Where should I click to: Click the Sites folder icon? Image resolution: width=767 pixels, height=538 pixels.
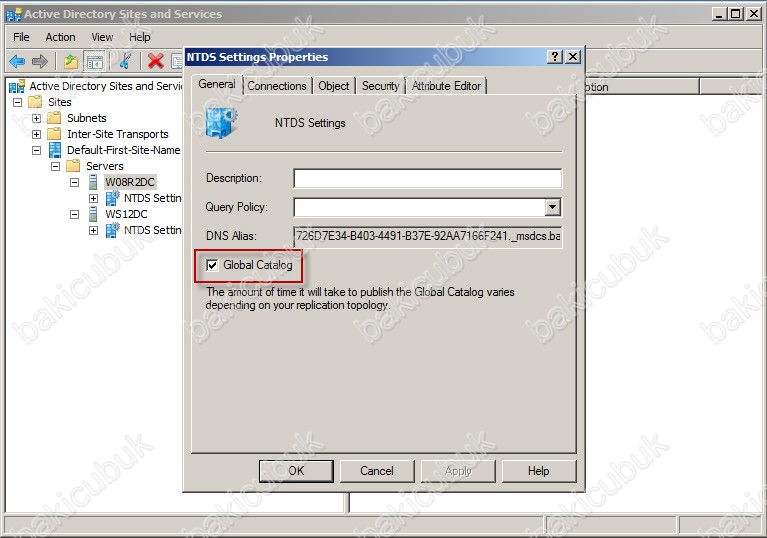click(35, 102)
